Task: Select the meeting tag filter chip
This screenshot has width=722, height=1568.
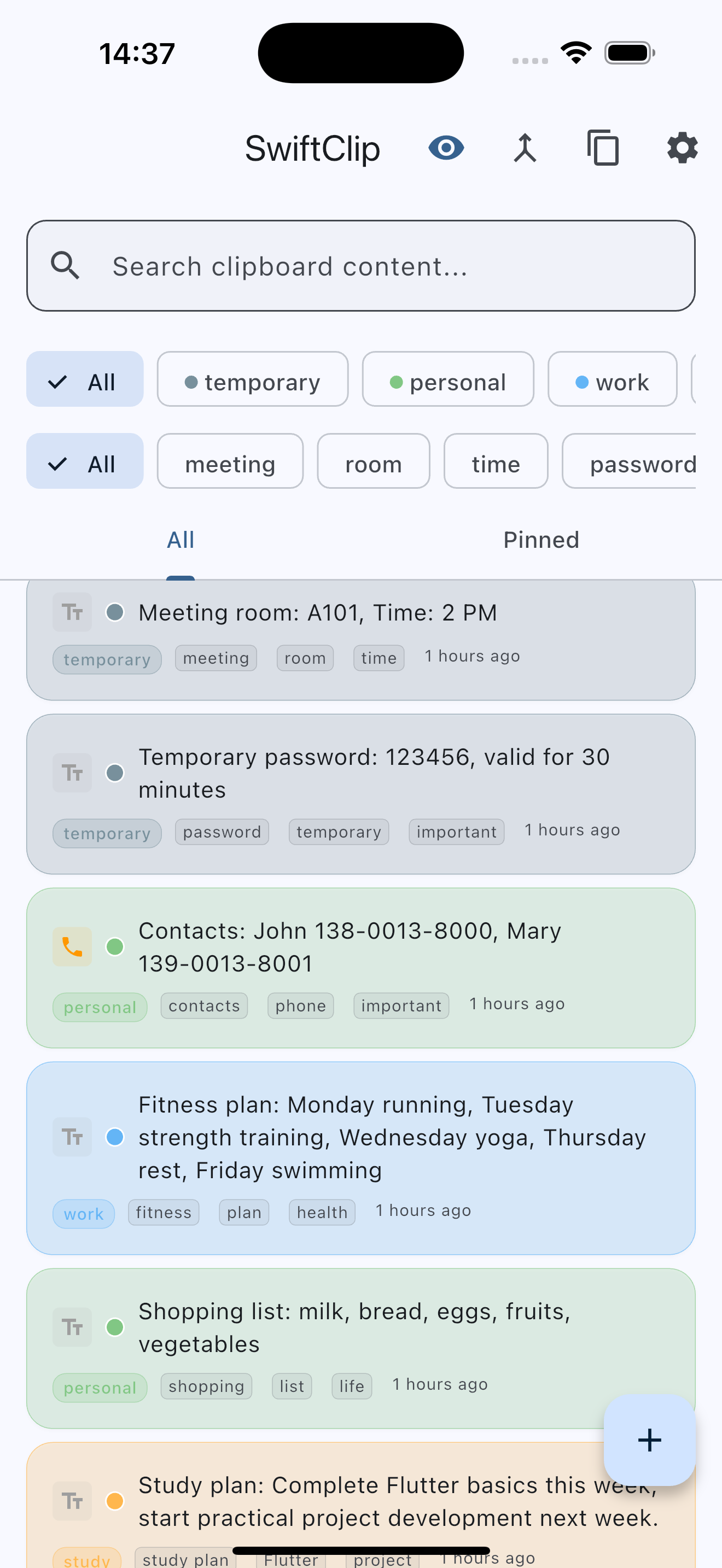Action: 230,464
